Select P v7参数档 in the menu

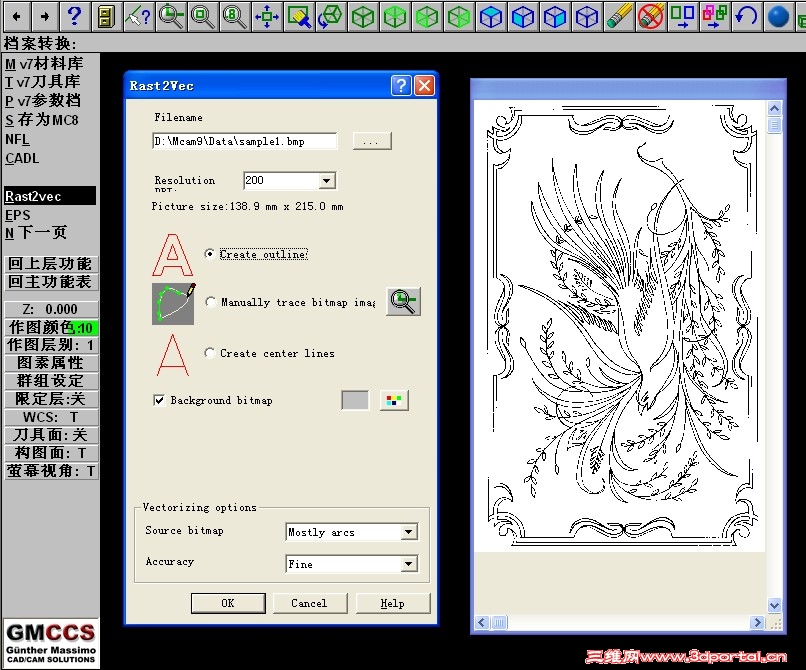coord(43,101)
